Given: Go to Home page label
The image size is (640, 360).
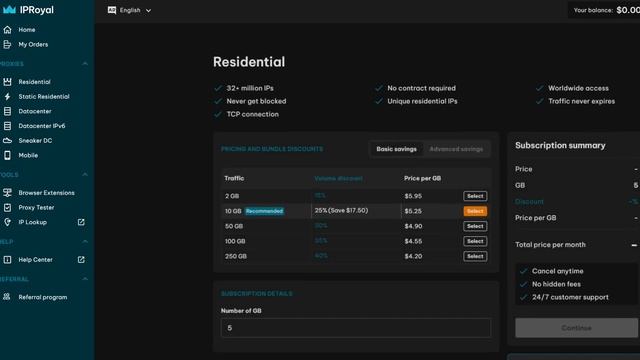Looking at the screenshot, I should click(27, 30).
